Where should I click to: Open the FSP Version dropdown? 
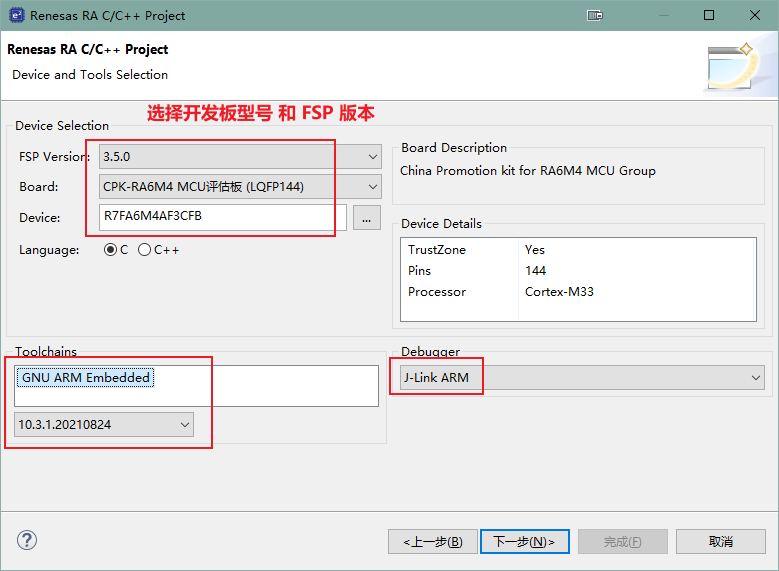(240, 157)
